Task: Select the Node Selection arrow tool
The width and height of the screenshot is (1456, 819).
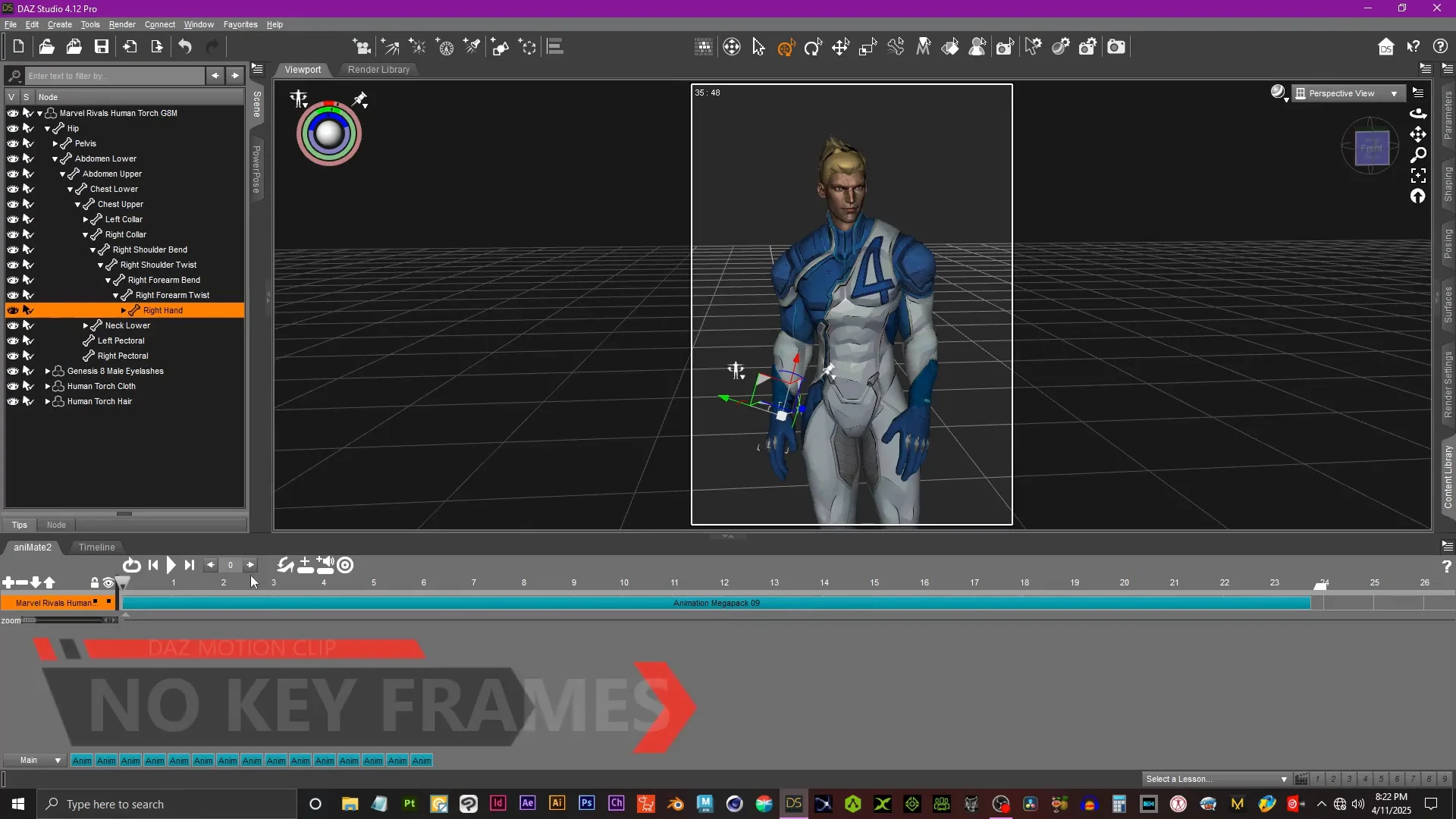Action: (x=758, y=47)
